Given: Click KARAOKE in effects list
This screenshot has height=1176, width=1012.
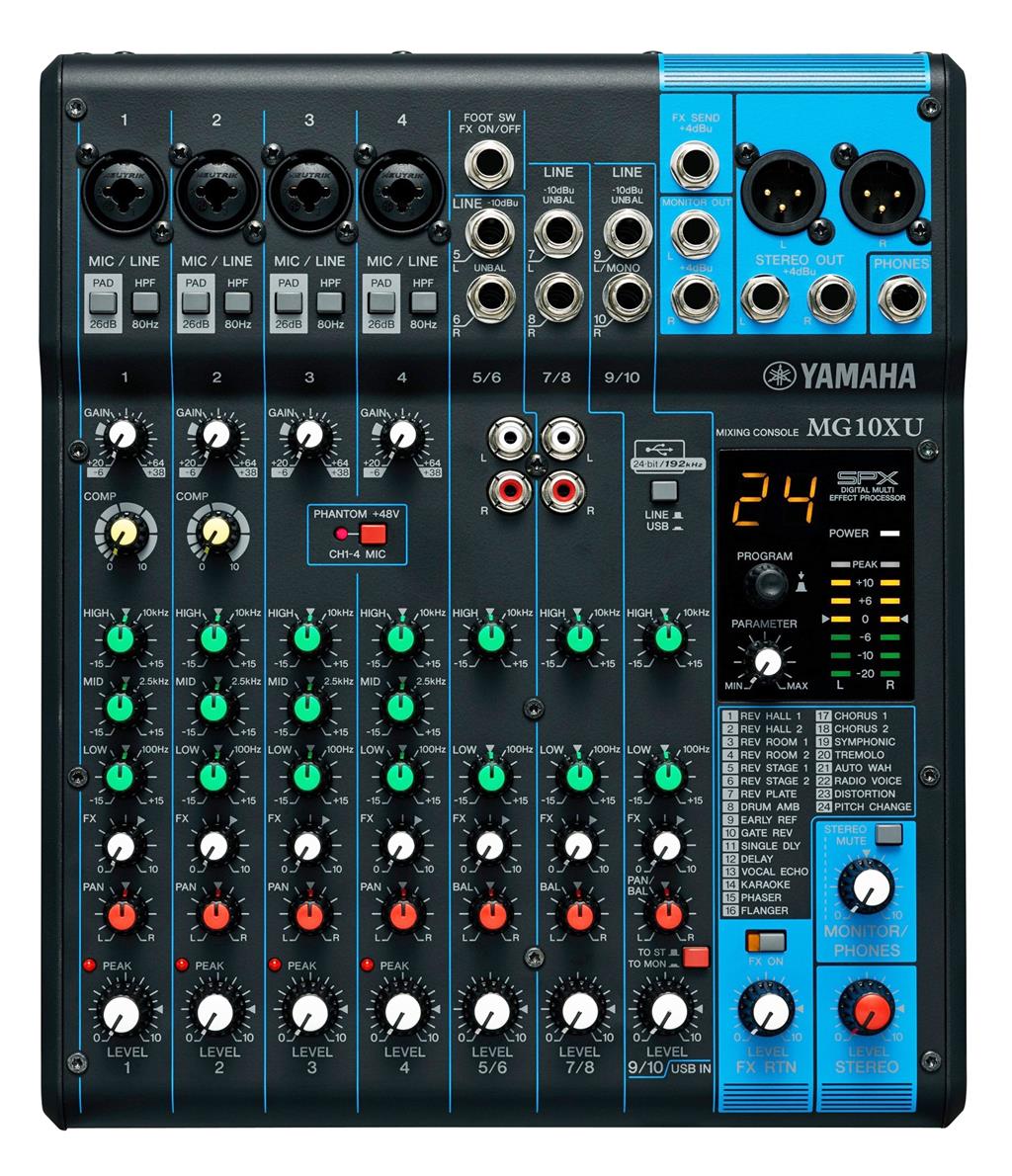Looking at the screenshot, I should [757, 884].
